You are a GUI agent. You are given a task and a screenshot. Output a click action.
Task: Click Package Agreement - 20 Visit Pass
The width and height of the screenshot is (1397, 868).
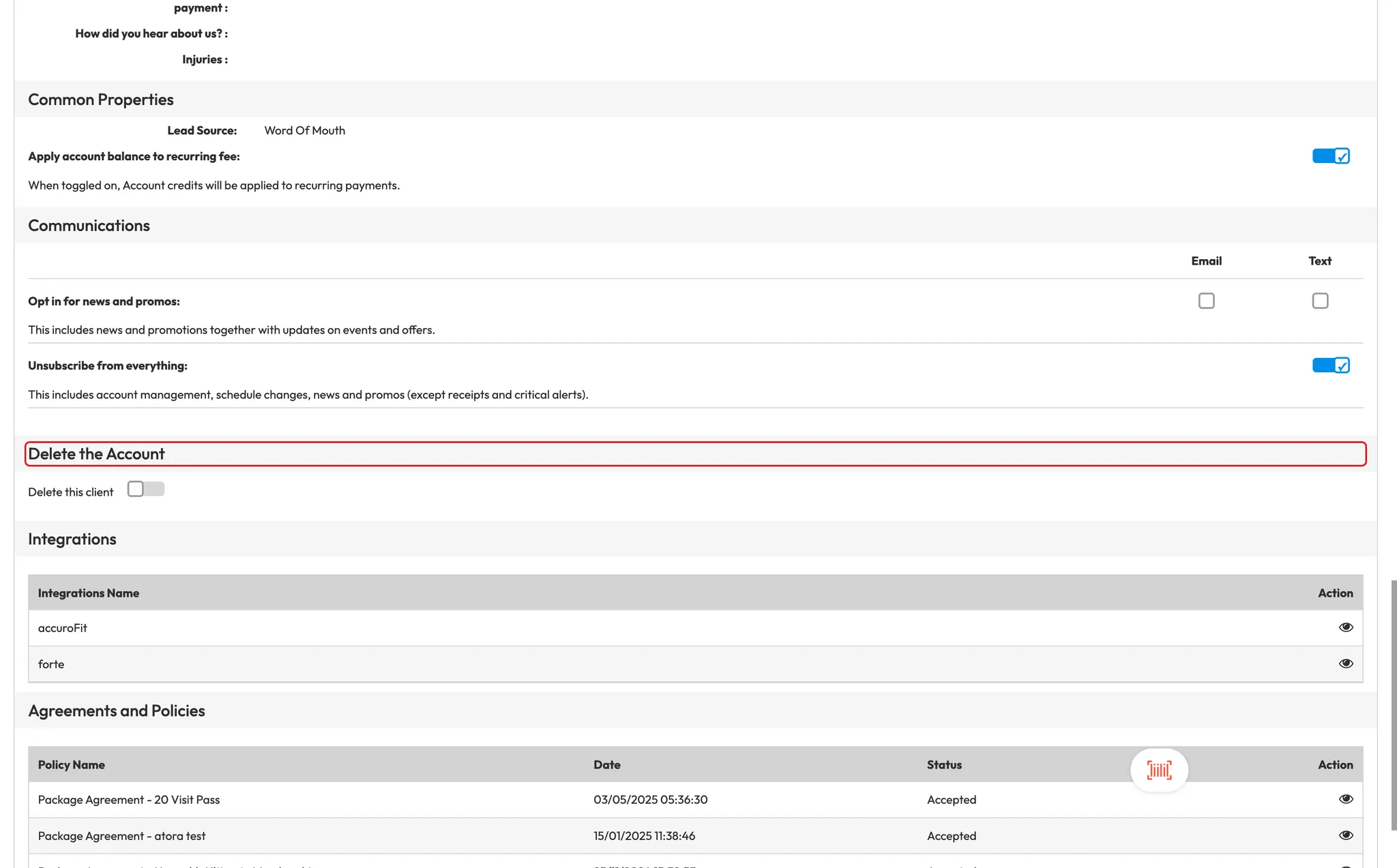pos(129,800)
